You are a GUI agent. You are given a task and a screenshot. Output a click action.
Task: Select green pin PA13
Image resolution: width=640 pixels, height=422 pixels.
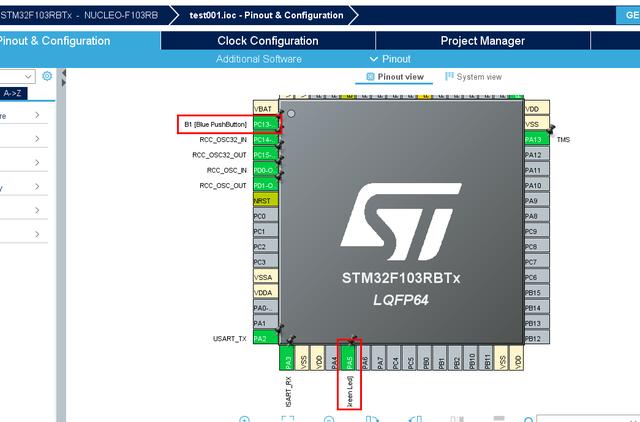[537, 140]
